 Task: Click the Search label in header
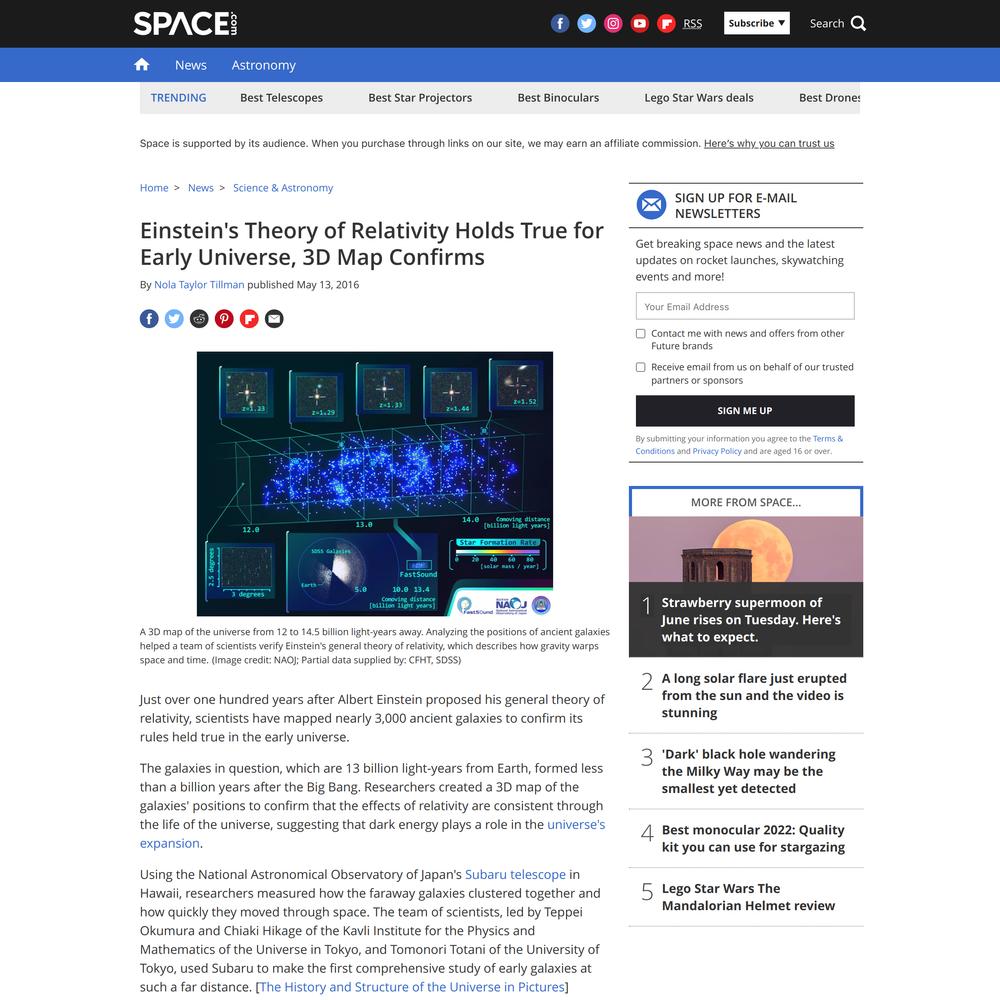[827, 24]
